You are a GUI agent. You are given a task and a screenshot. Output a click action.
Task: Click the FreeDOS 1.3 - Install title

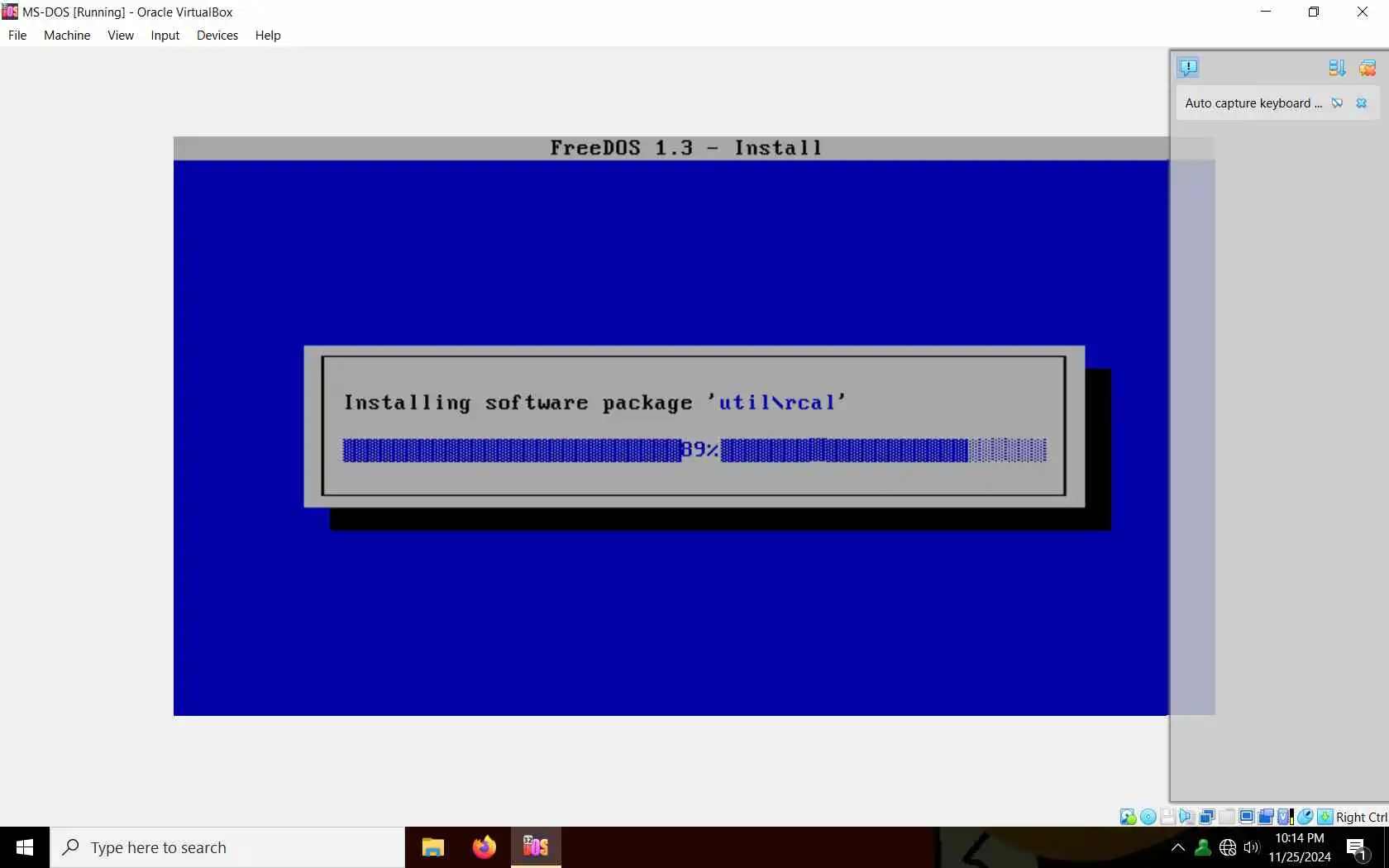[685, 148]
